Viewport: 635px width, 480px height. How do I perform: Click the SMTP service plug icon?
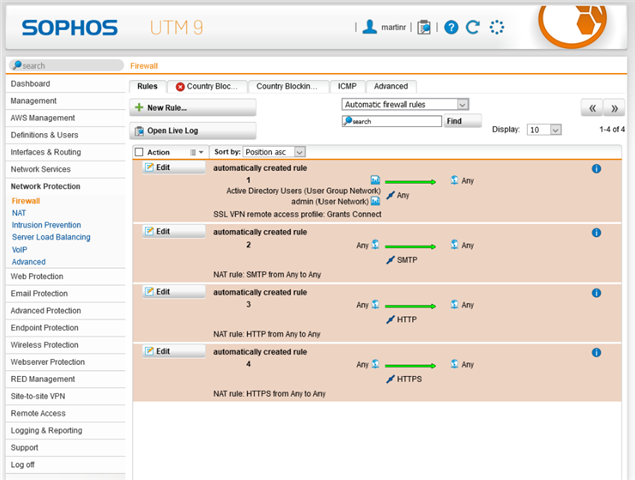(390, 260)
